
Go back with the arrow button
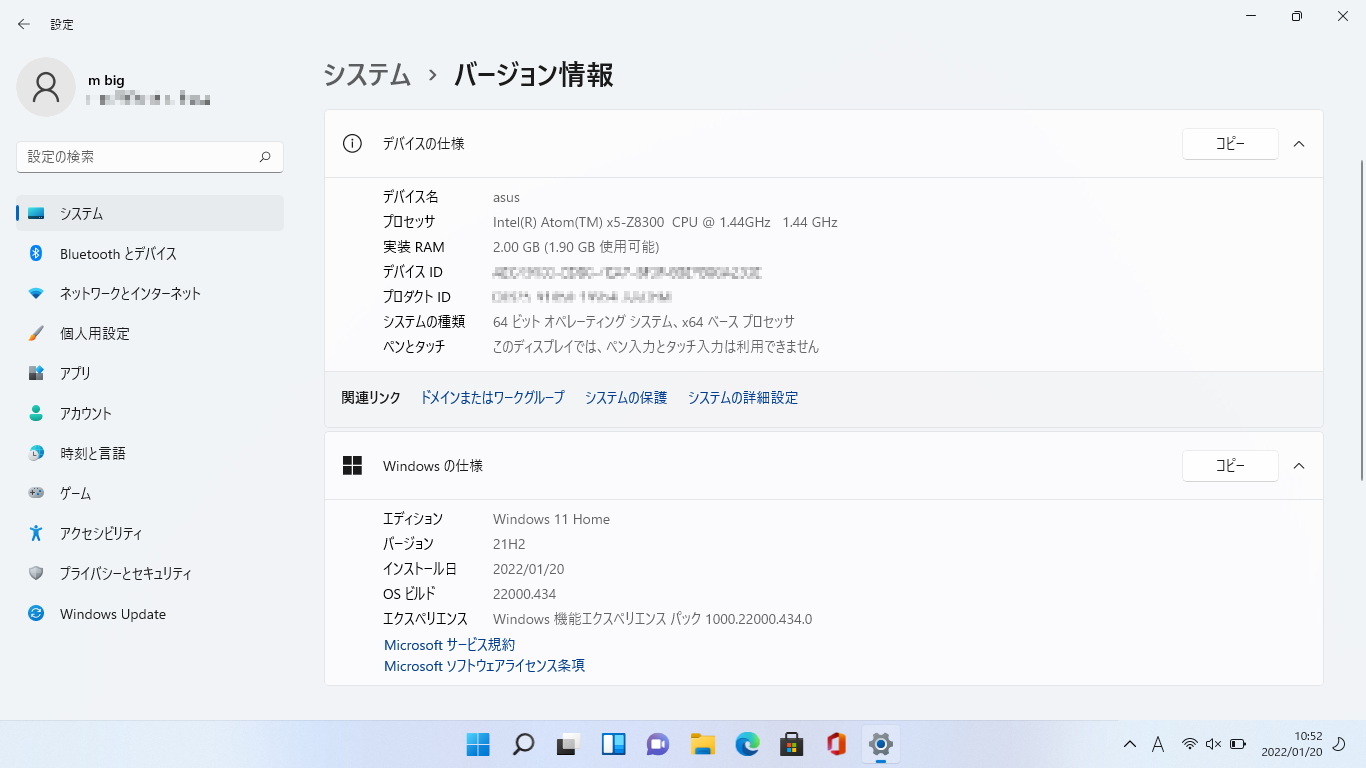pos(24,24)
